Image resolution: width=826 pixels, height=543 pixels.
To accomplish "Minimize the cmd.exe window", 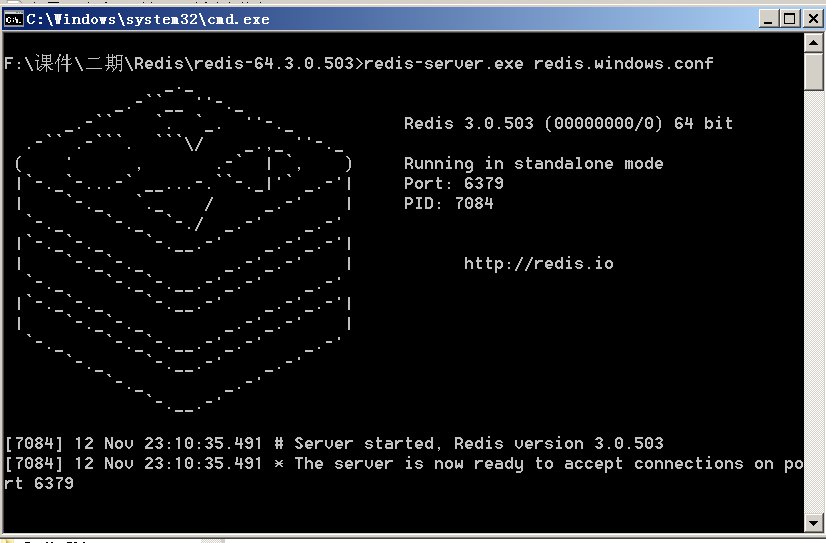I will [x=769, y=19].
